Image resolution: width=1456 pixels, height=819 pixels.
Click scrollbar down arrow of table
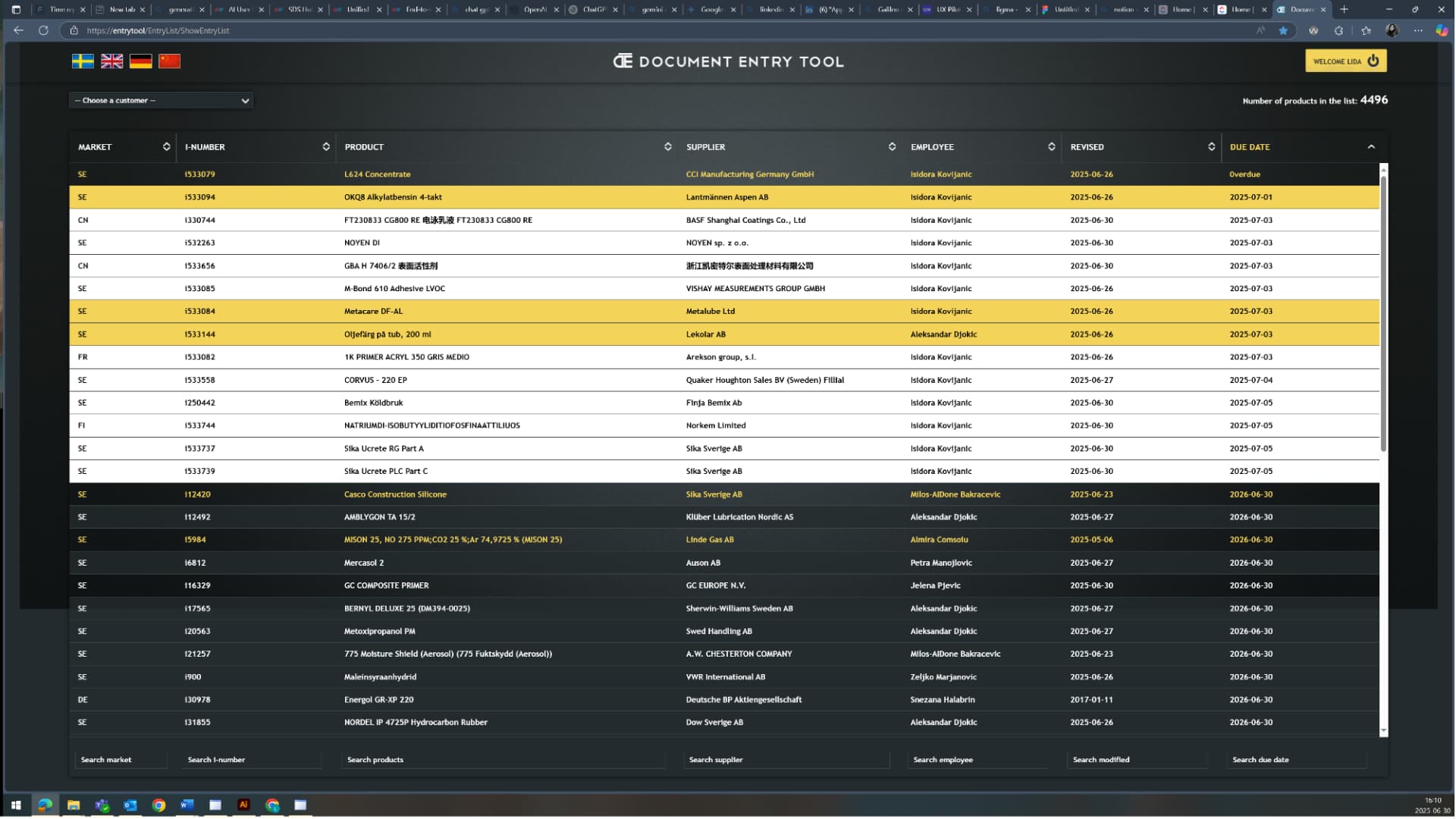click(x=1383, y=731)
